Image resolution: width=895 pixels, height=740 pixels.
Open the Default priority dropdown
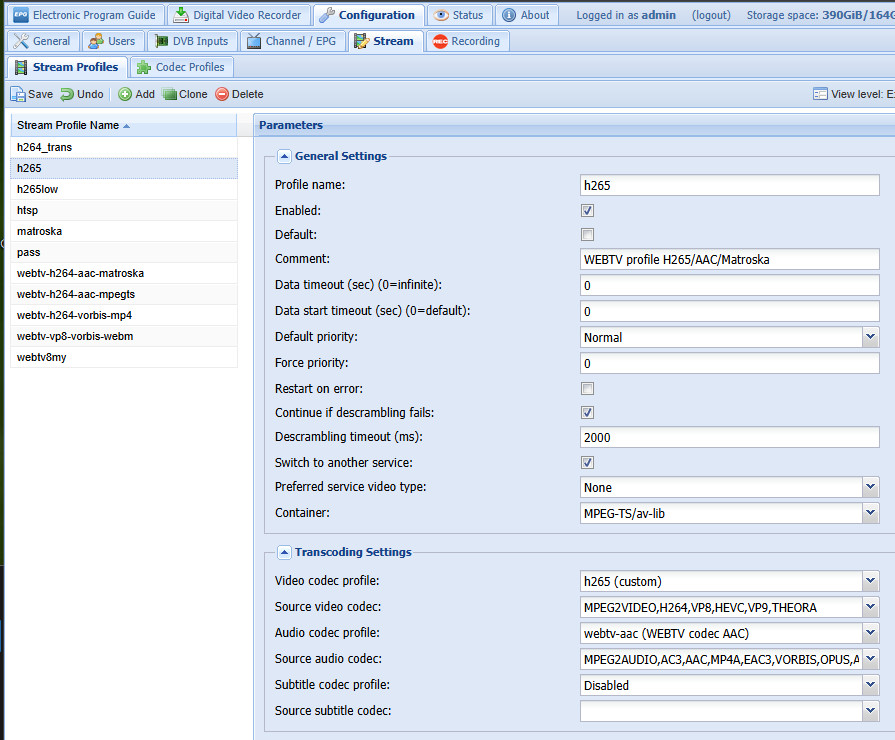click(x=870, y=337)
